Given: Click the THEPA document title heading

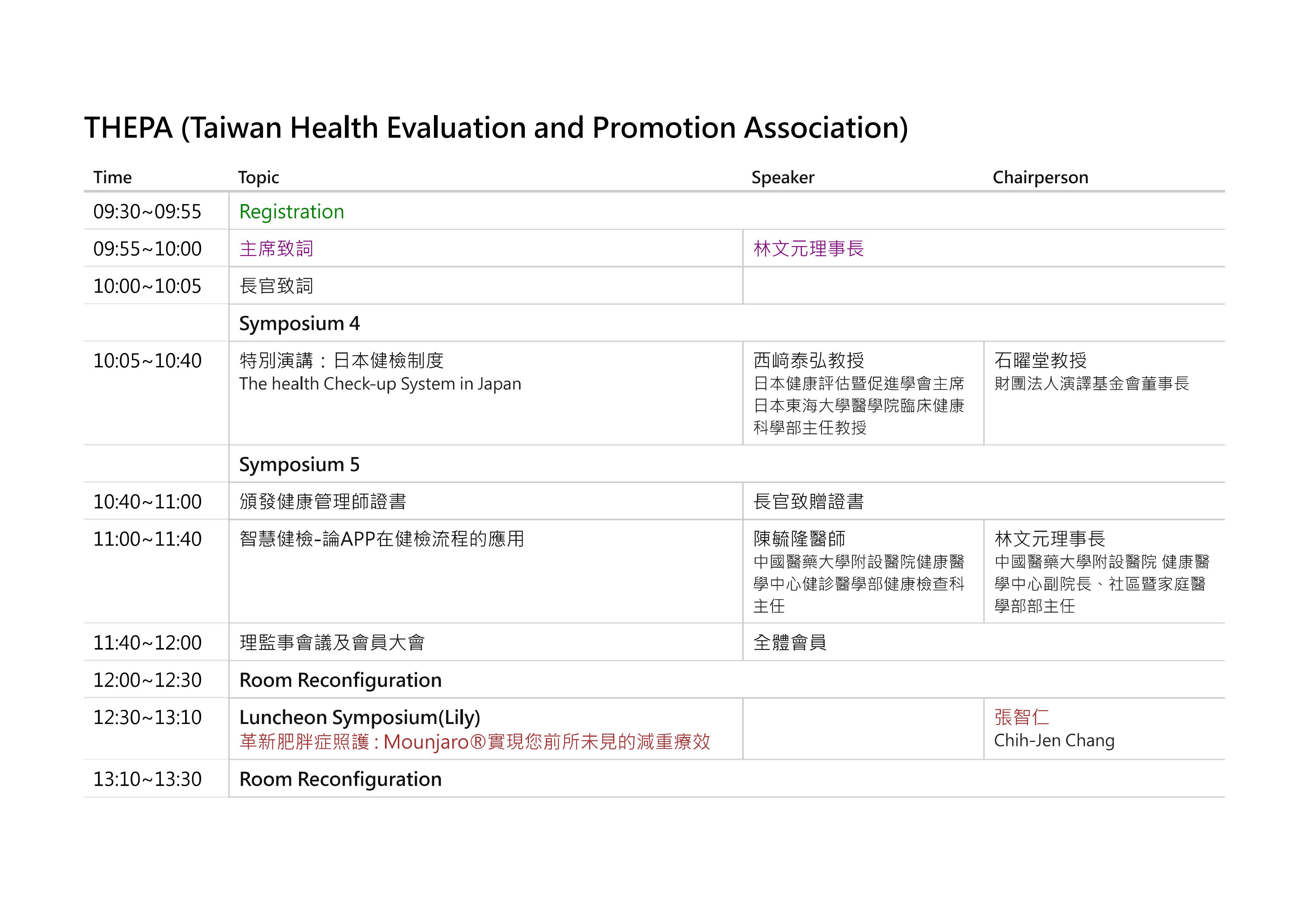Looking at the screenshot, I should [x=495, y=127].
